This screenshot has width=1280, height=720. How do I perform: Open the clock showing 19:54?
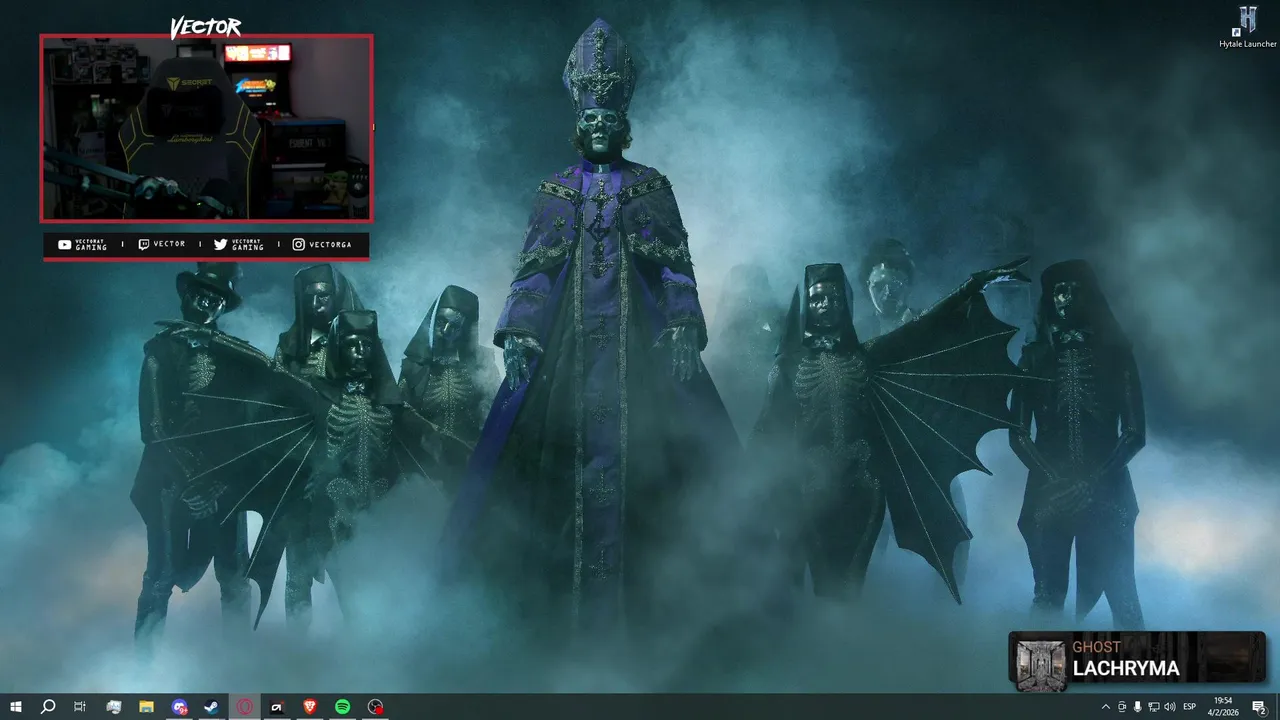pyautogui.click(x=1223, y=707)
